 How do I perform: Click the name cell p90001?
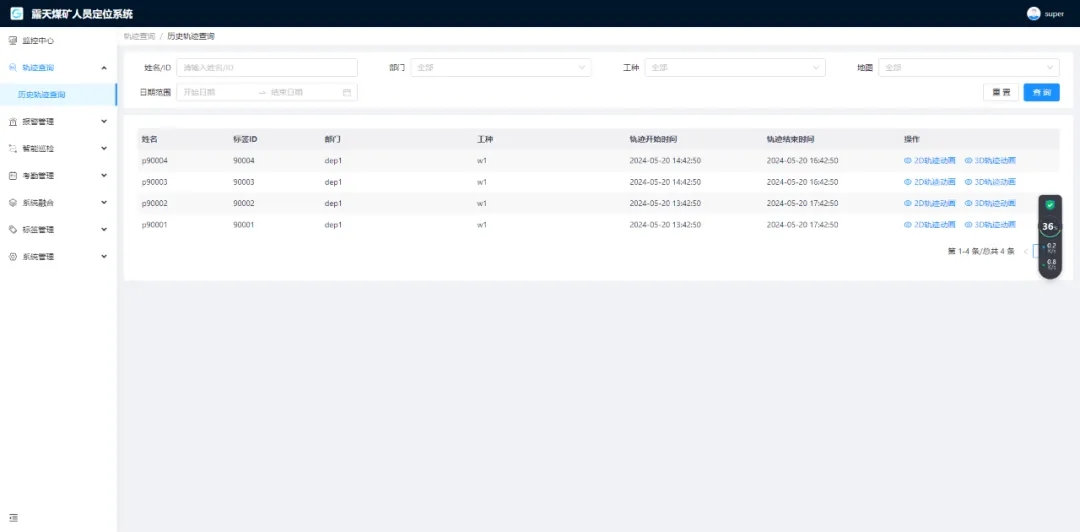pyautogui.click(x=155, y=225)
